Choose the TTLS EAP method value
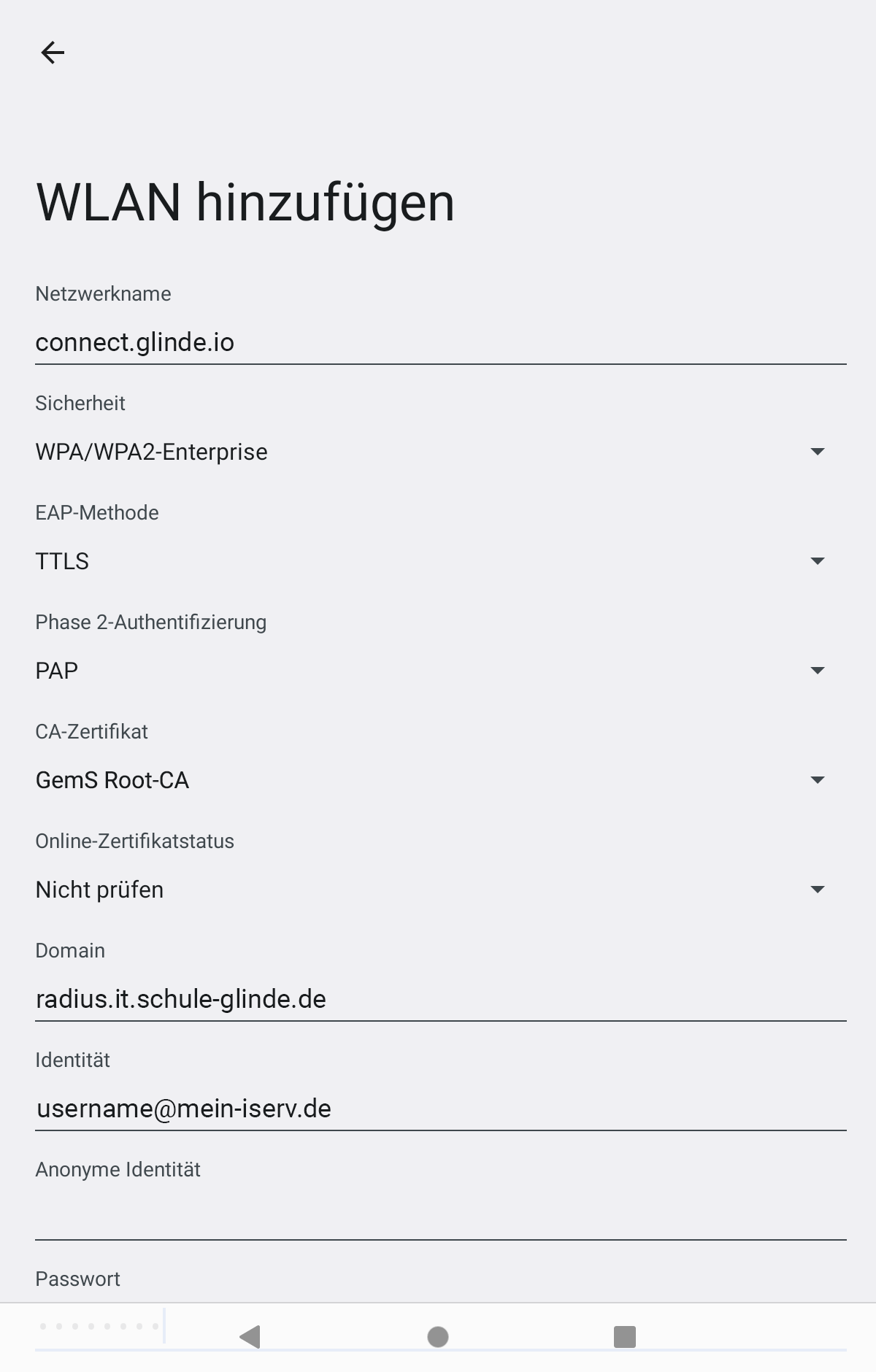Image resolution: width=876 pixels, height=1372 pixels. [x=63, y=562]
